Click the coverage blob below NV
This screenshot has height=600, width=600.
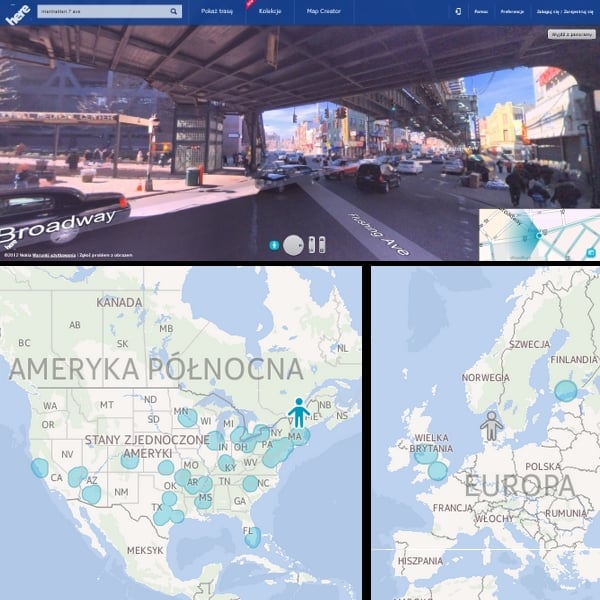point(78,476)
